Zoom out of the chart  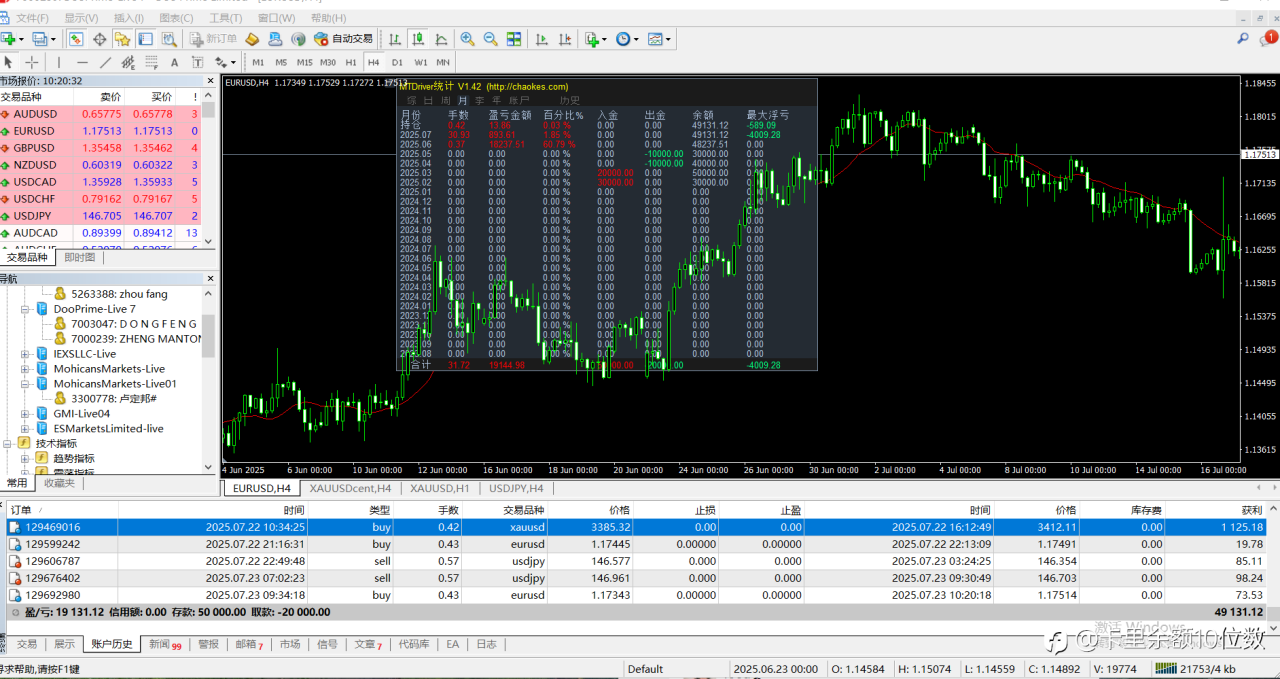[x=491, y=39]
